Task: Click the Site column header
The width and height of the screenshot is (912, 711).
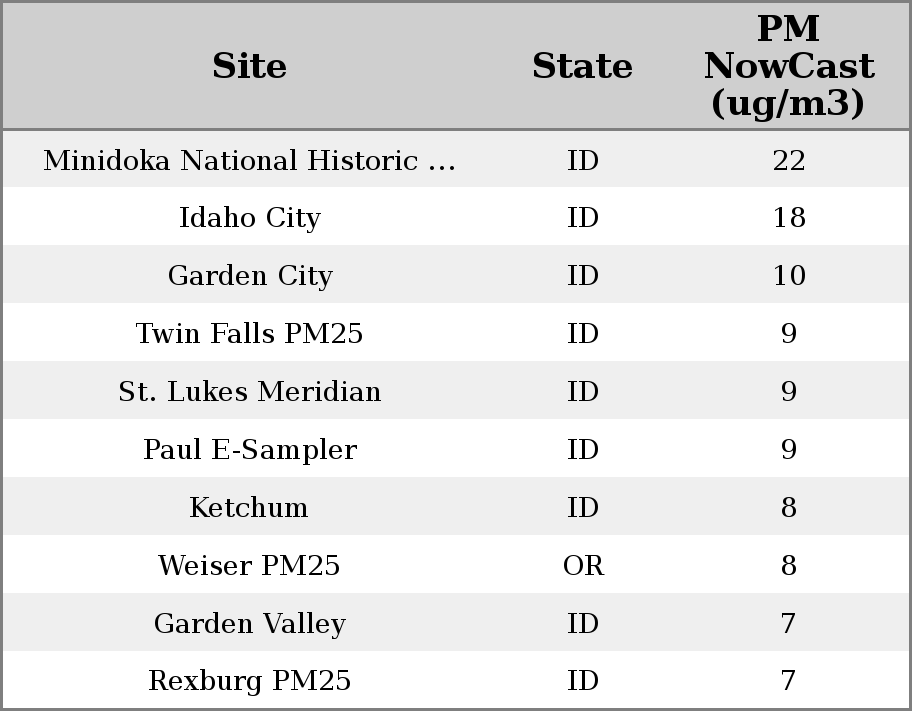Action: coord(249,67)
